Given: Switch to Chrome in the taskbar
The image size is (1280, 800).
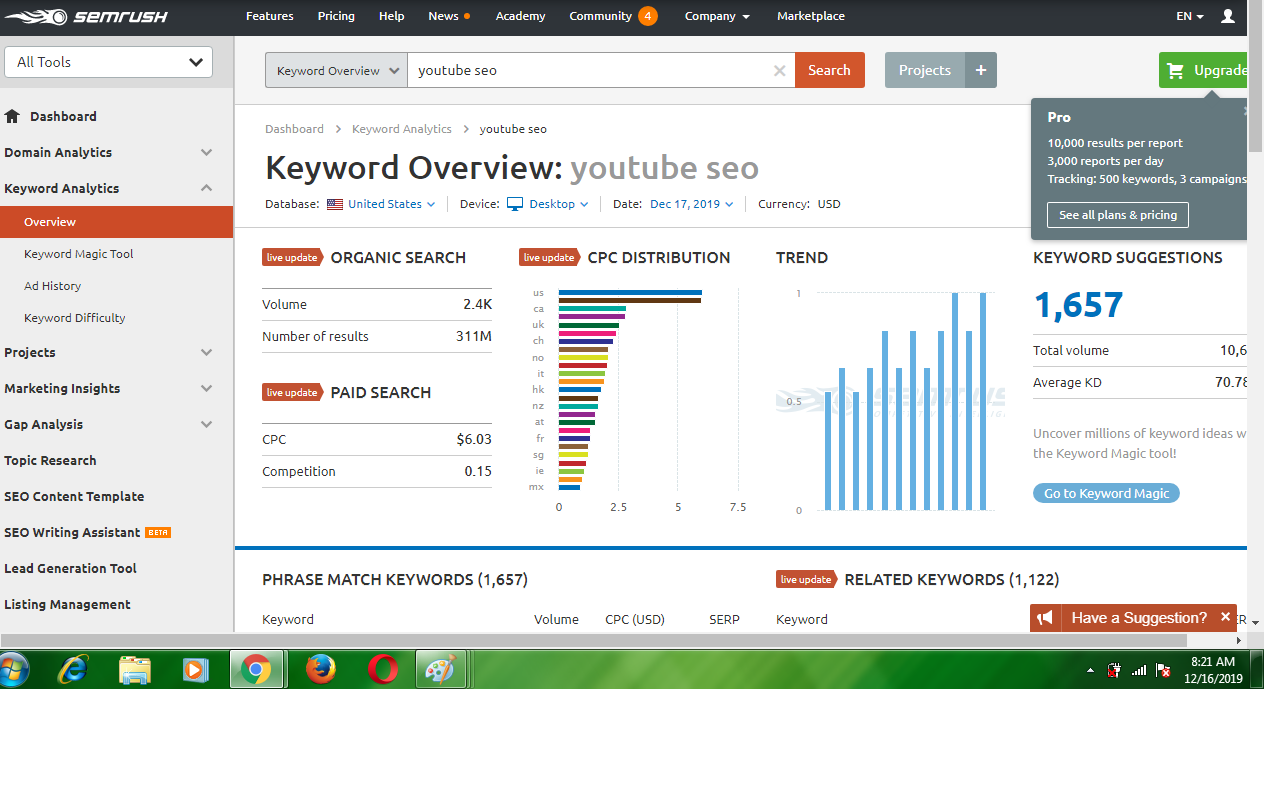Looking at the screenshot, I should click(x=257, y=669).
